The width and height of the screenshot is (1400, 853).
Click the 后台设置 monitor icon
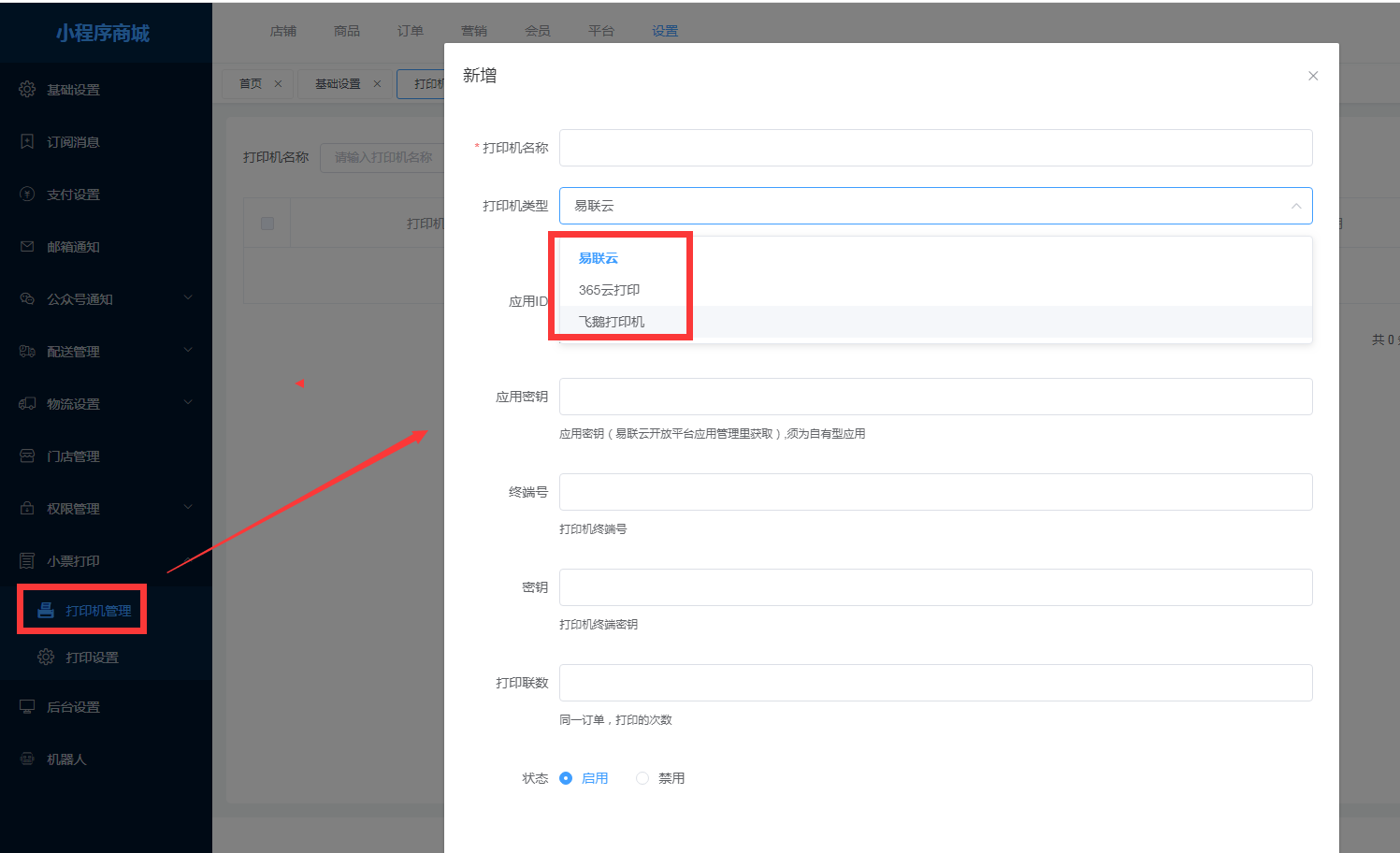[x=27, y=706]
